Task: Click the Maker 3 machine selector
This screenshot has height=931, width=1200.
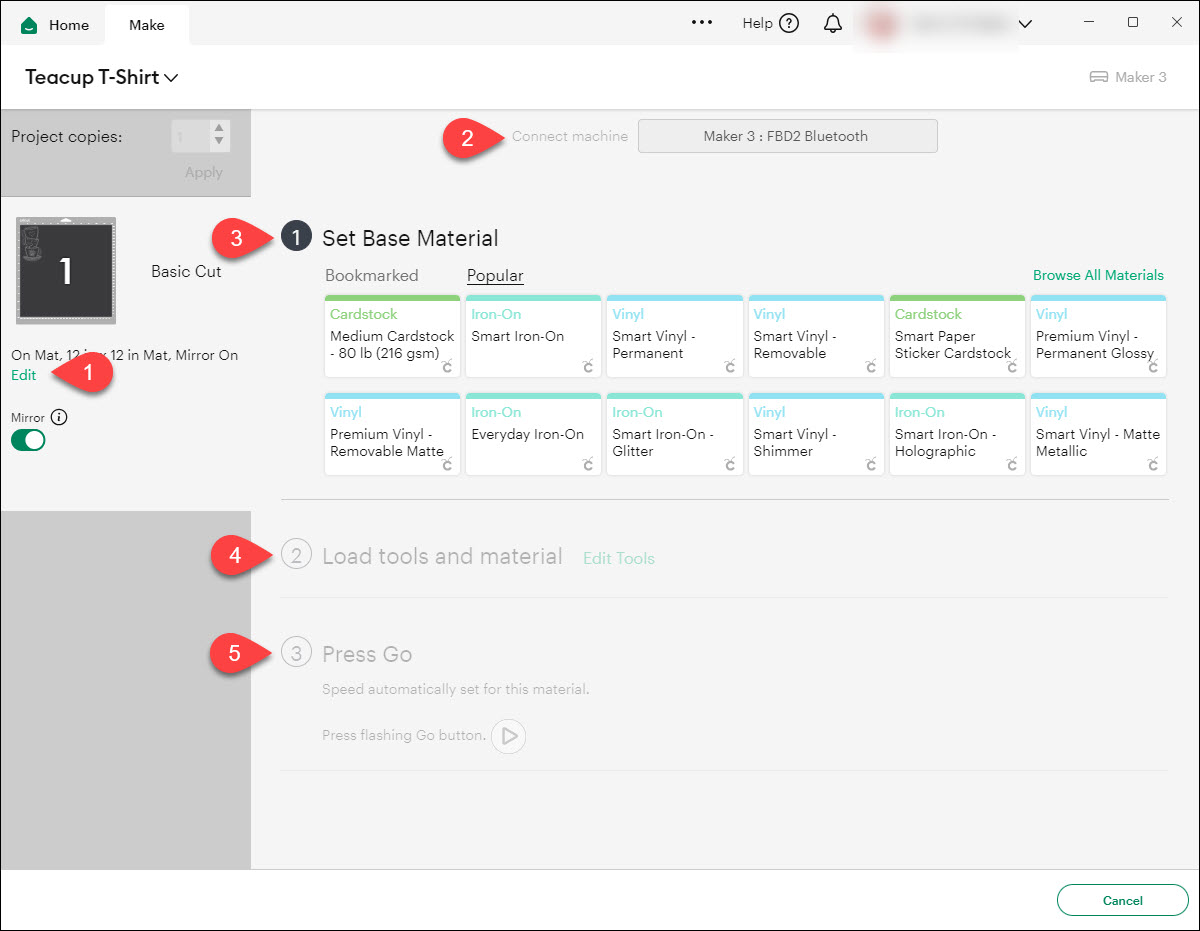Action: click(1127, 77)
